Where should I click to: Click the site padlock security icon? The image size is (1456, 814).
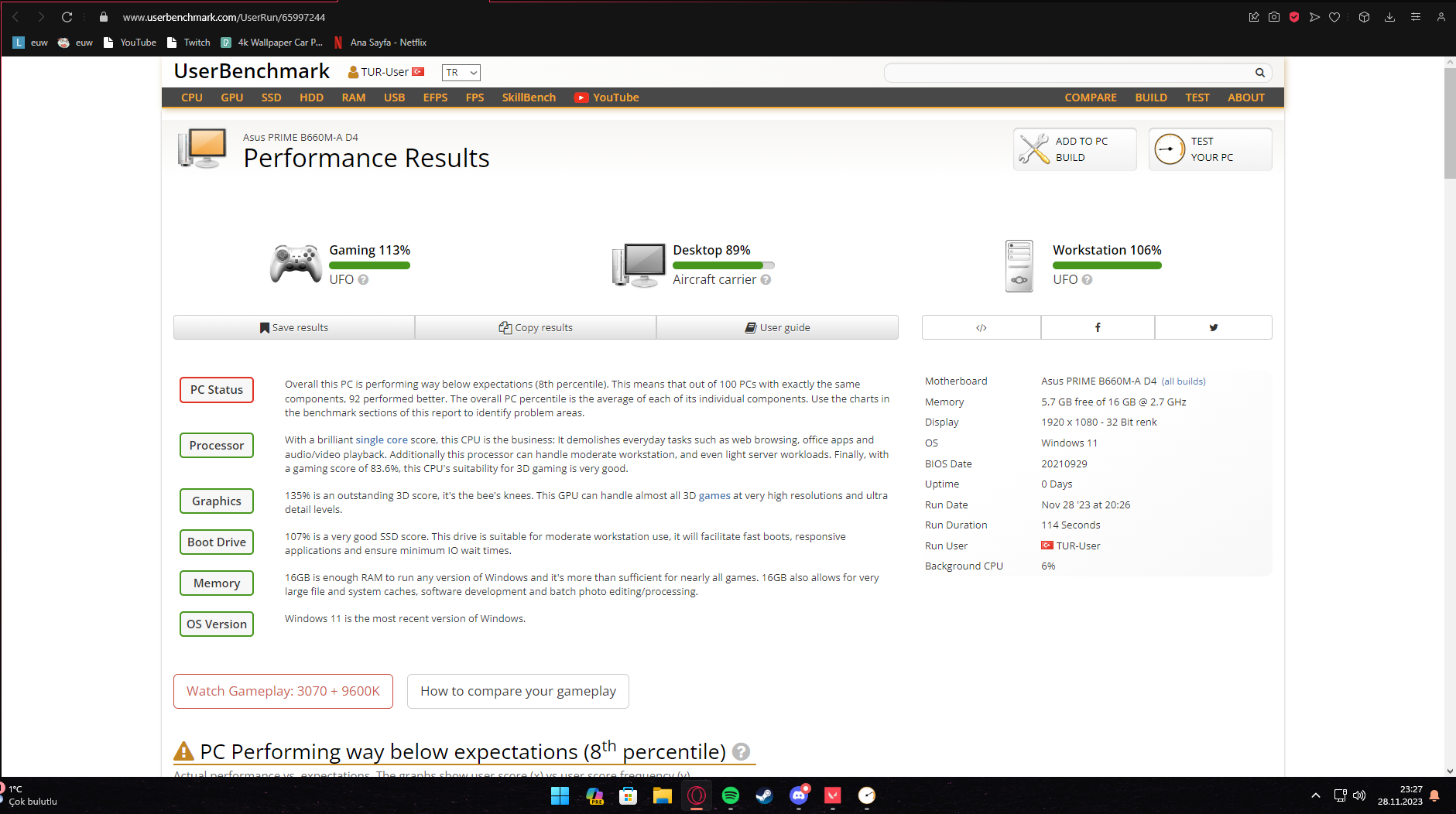point(104,17)
